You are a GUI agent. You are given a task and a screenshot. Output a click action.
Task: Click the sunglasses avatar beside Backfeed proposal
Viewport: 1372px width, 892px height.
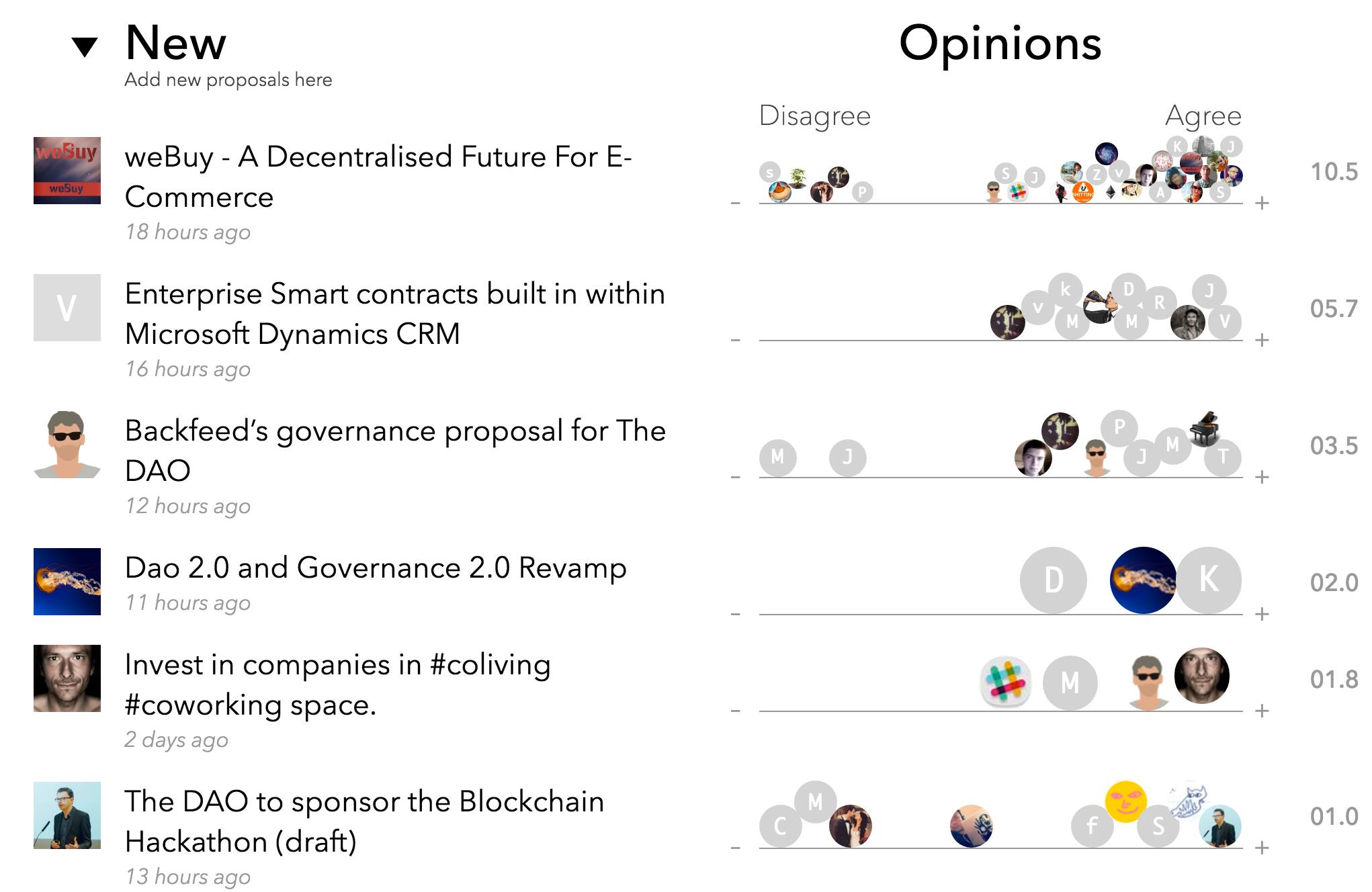point(67,445)
